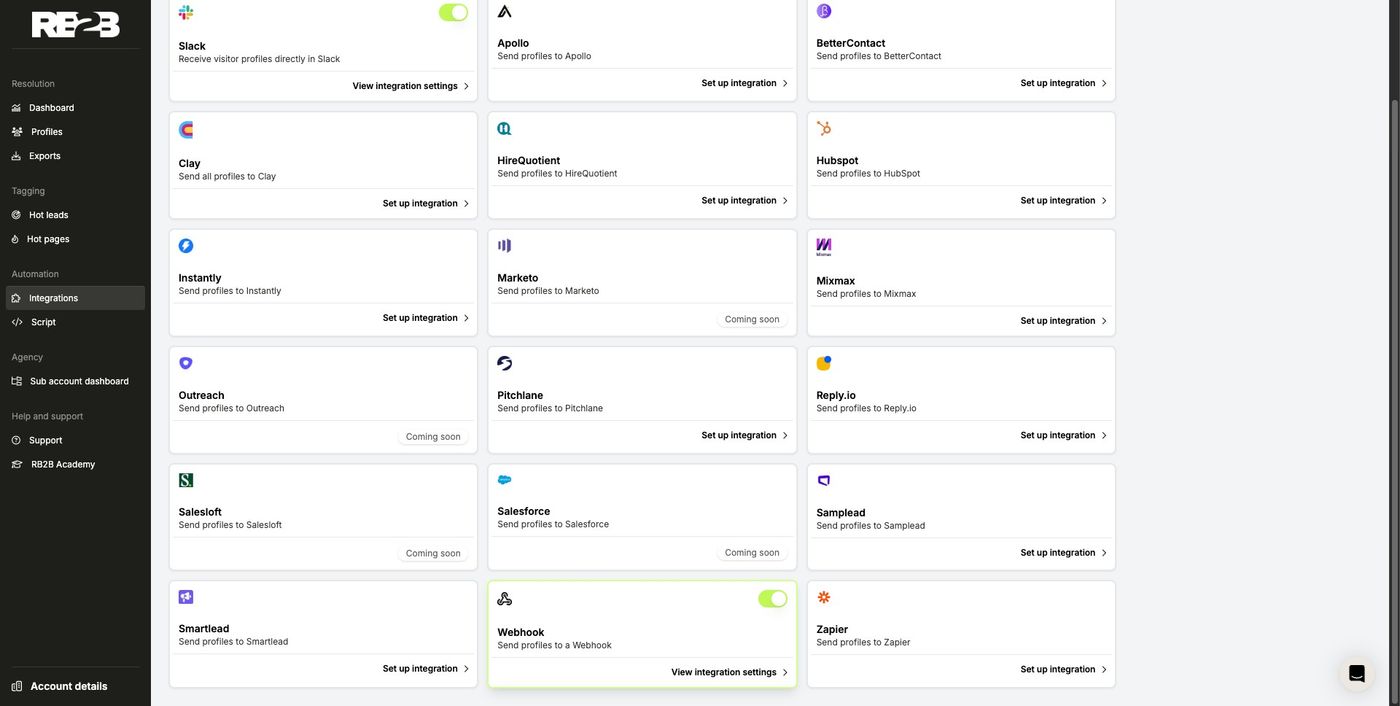
Task: Click the Marketo logo icon
Action: pyautogui.click(x=505, y=246)
